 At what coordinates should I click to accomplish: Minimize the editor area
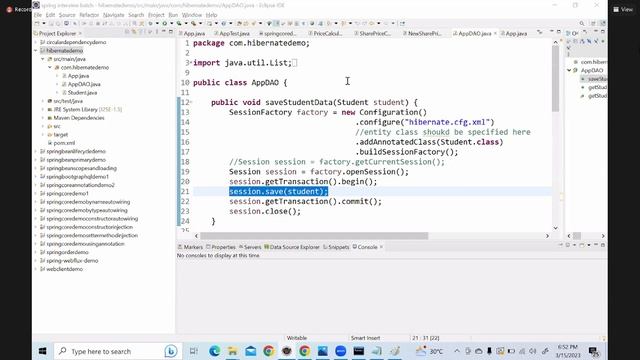[x=552, y=32]
